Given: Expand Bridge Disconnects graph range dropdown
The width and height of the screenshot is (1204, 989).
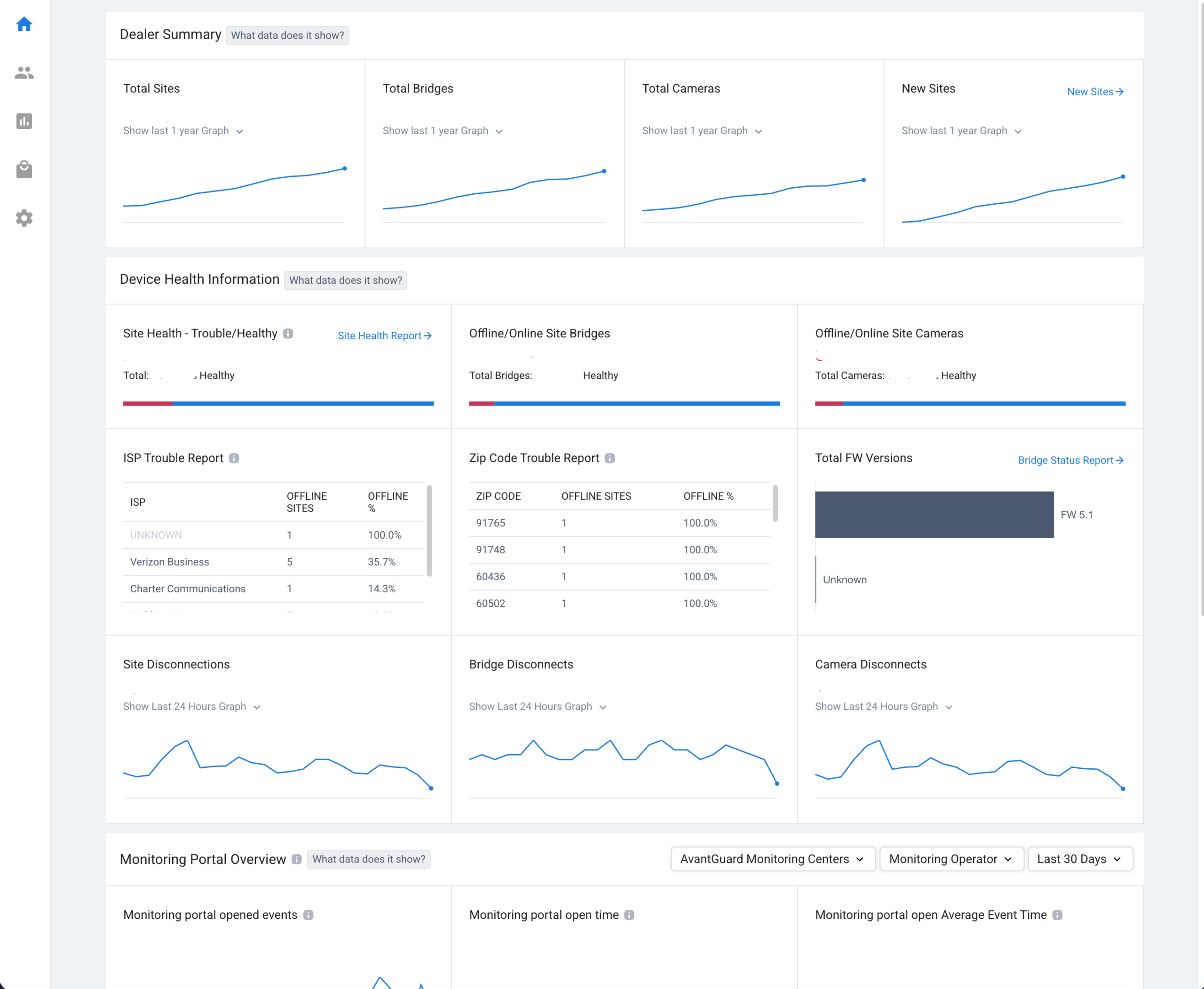Looking at the screenshot, I should pos(538,707).
